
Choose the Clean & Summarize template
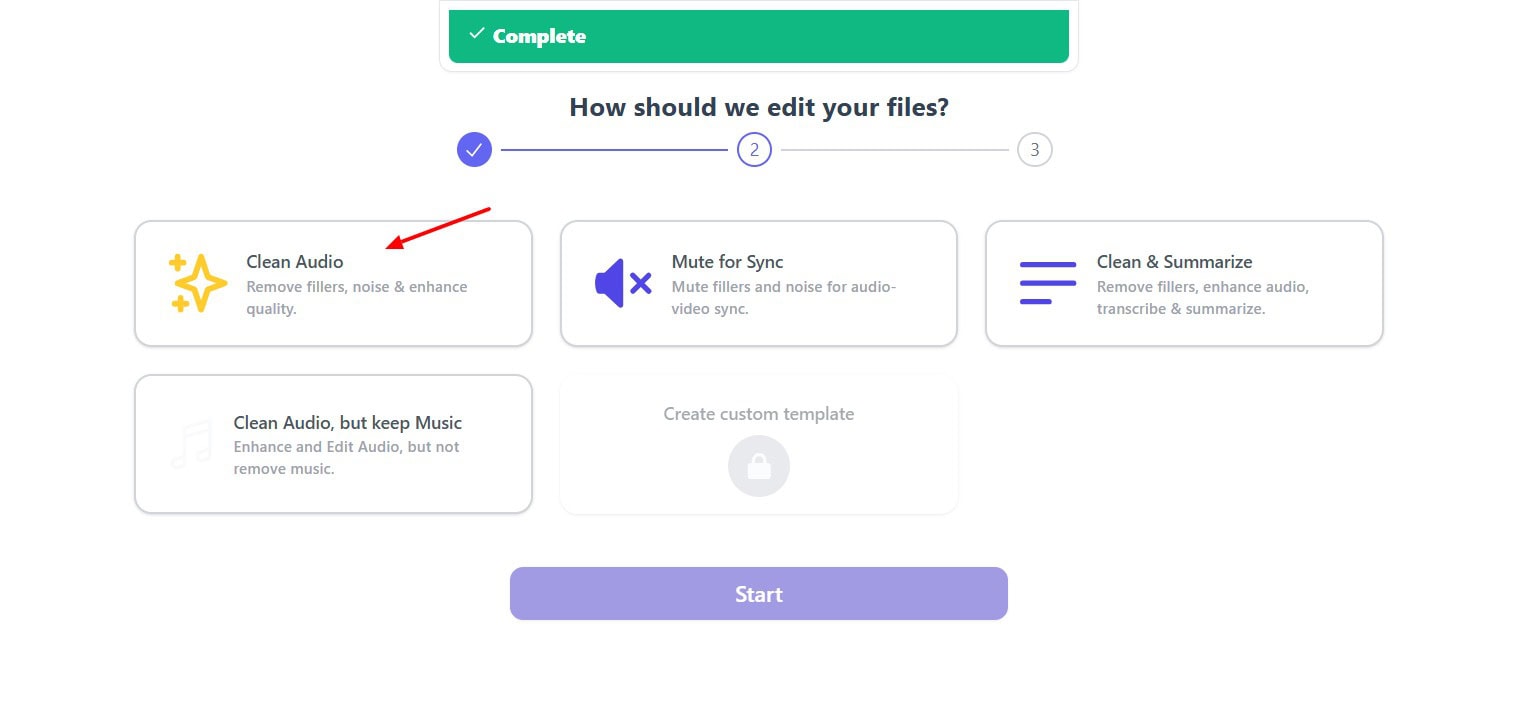[x=1184, y=284]
